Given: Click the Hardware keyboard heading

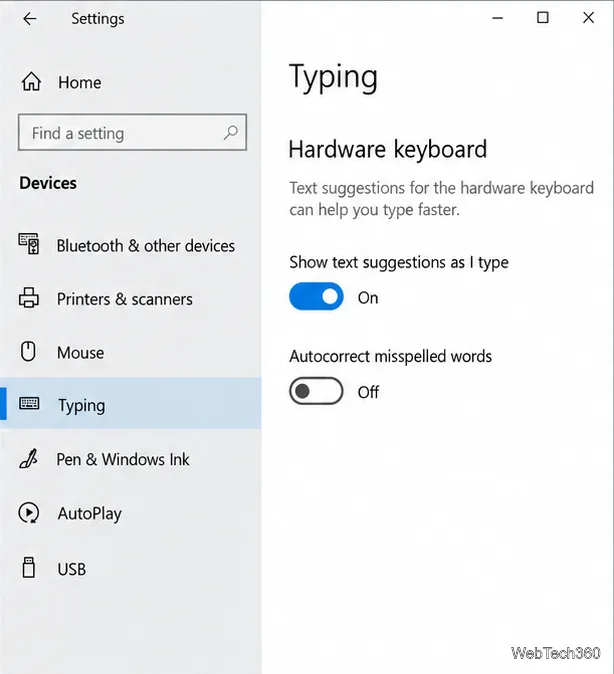Looking at the screenshot, I should click(x=388, y=150).
